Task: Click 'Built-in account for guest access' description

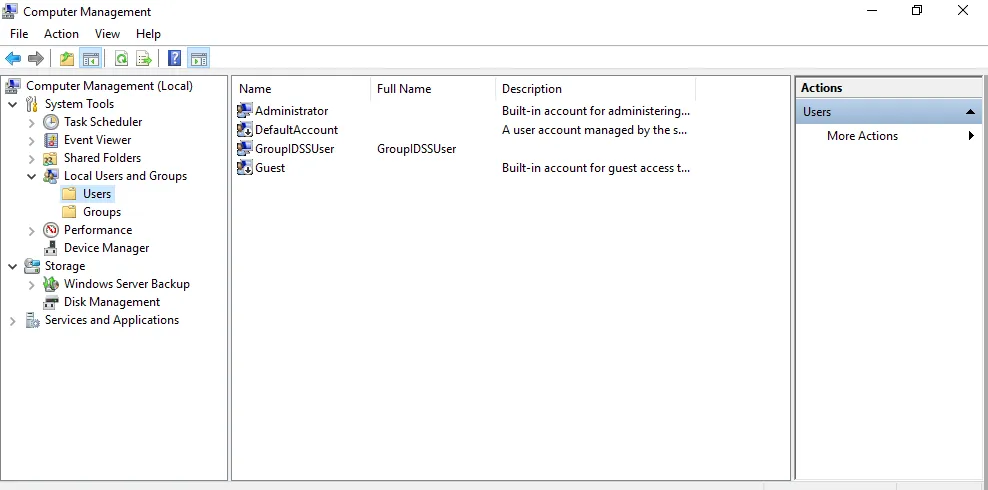Action: [x=596, y=168]
